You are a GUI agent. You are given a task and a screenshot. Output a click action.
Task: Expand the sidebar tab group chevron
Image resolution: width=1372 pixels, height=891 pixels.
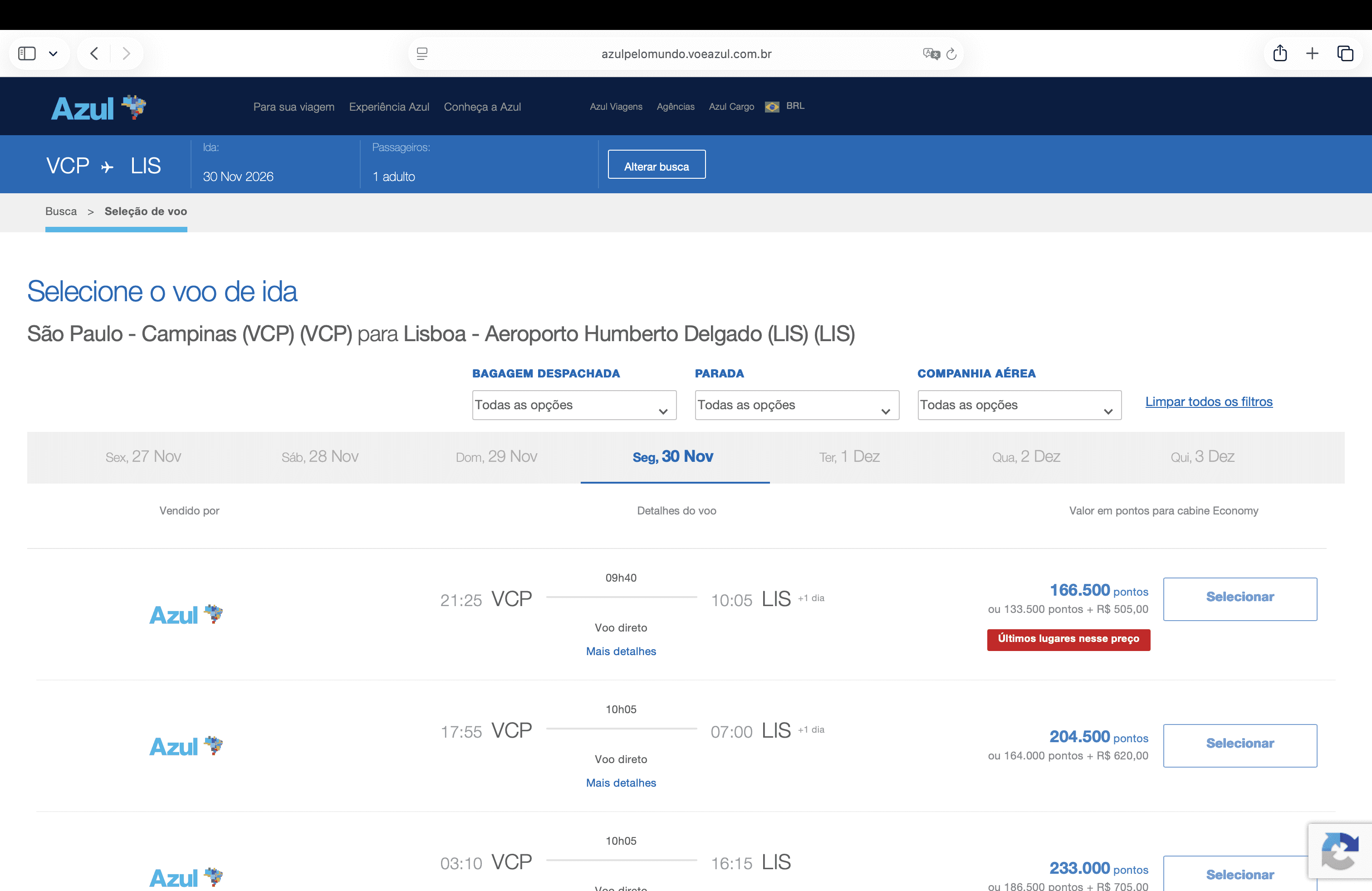coord(53,54)
